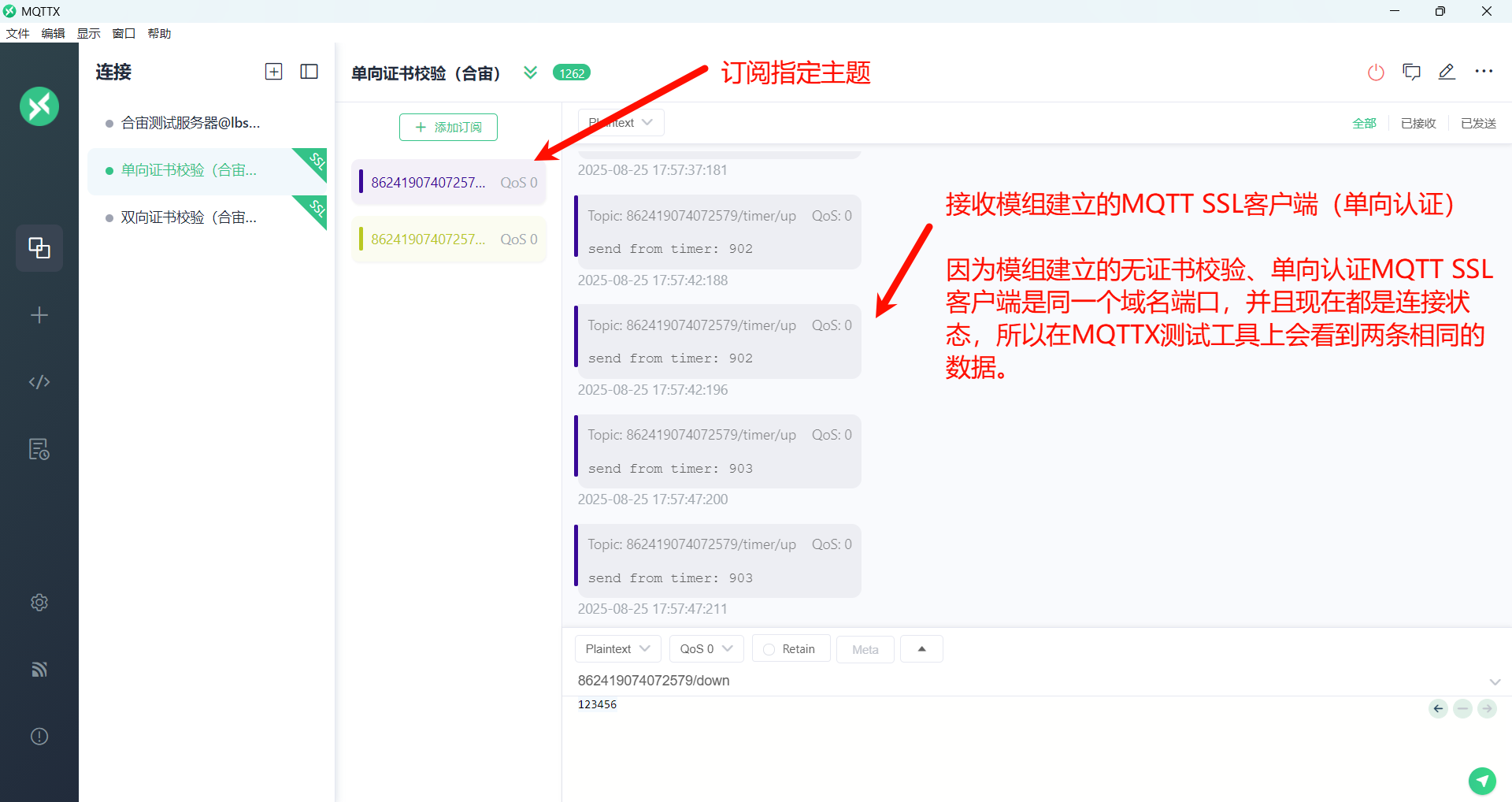Click the message timestamped 17:57:47:200
1512x802 pixels.
coord(717,451)
